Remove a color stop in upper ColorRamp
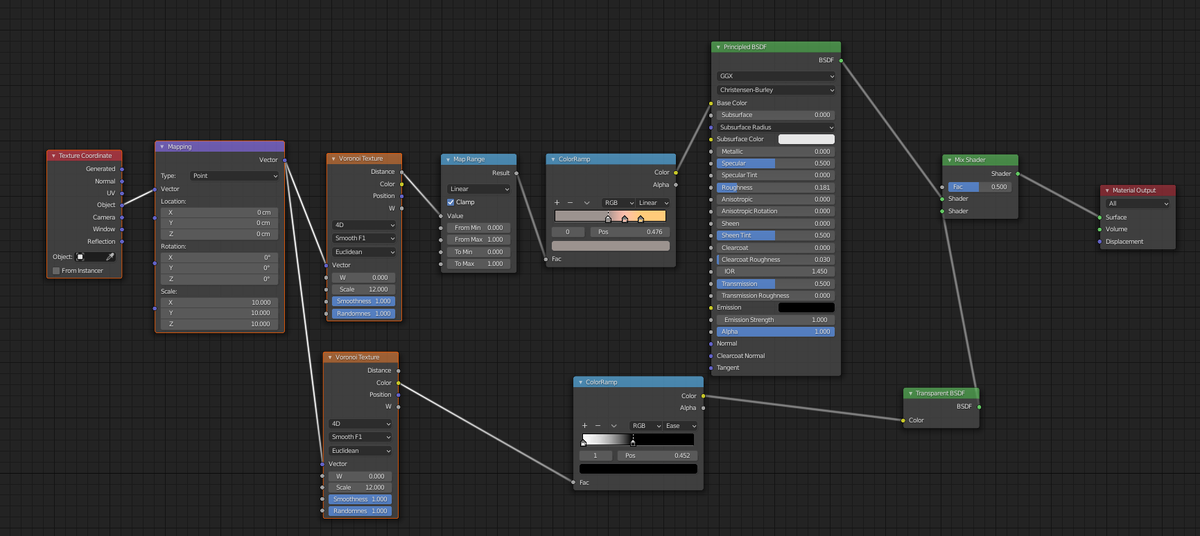The height and width of the screenshot is (536, 1200). click(x=570, y=202)
